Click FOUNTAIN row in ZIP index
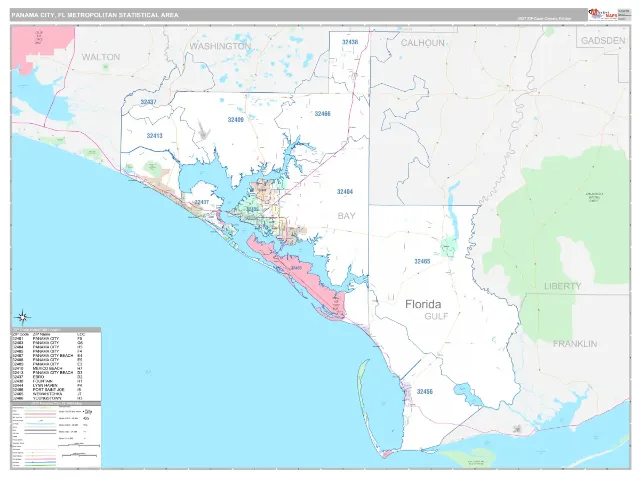Viewport: 640px width, 480px height. click(48, 381)
